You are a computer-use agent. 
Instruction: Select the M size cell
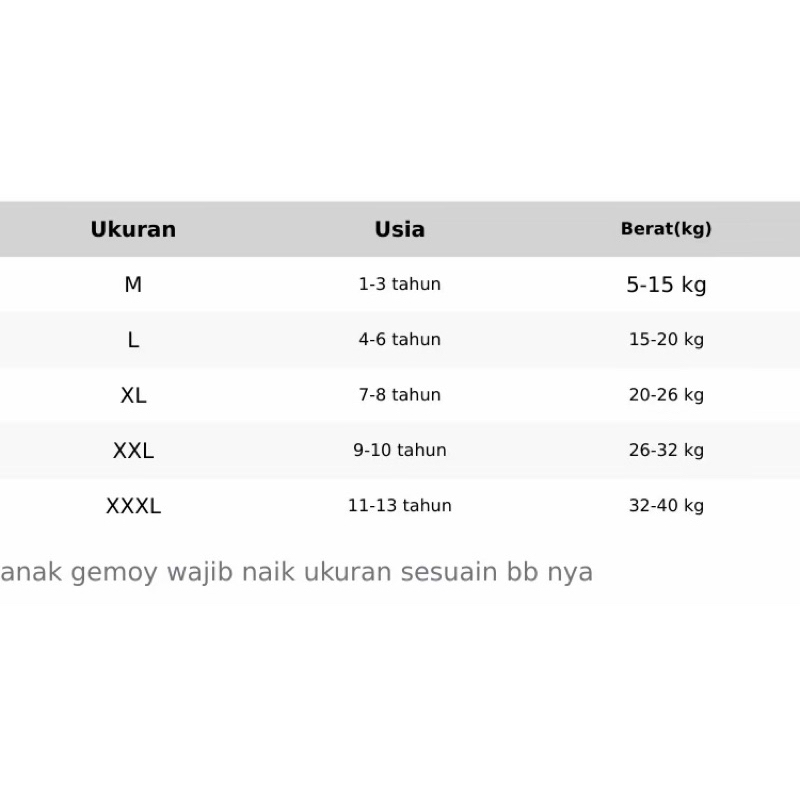coord(133,285)
